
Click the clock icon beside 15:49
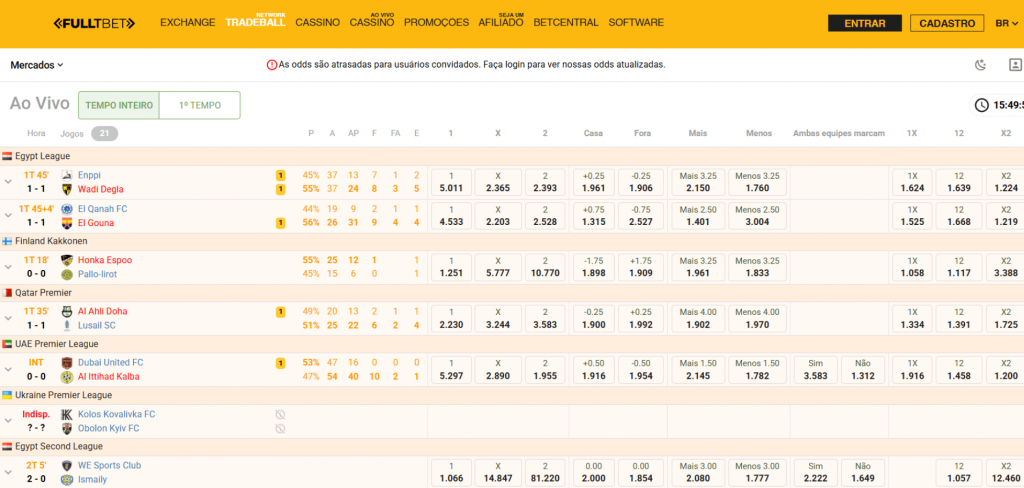tap(982, 105)
